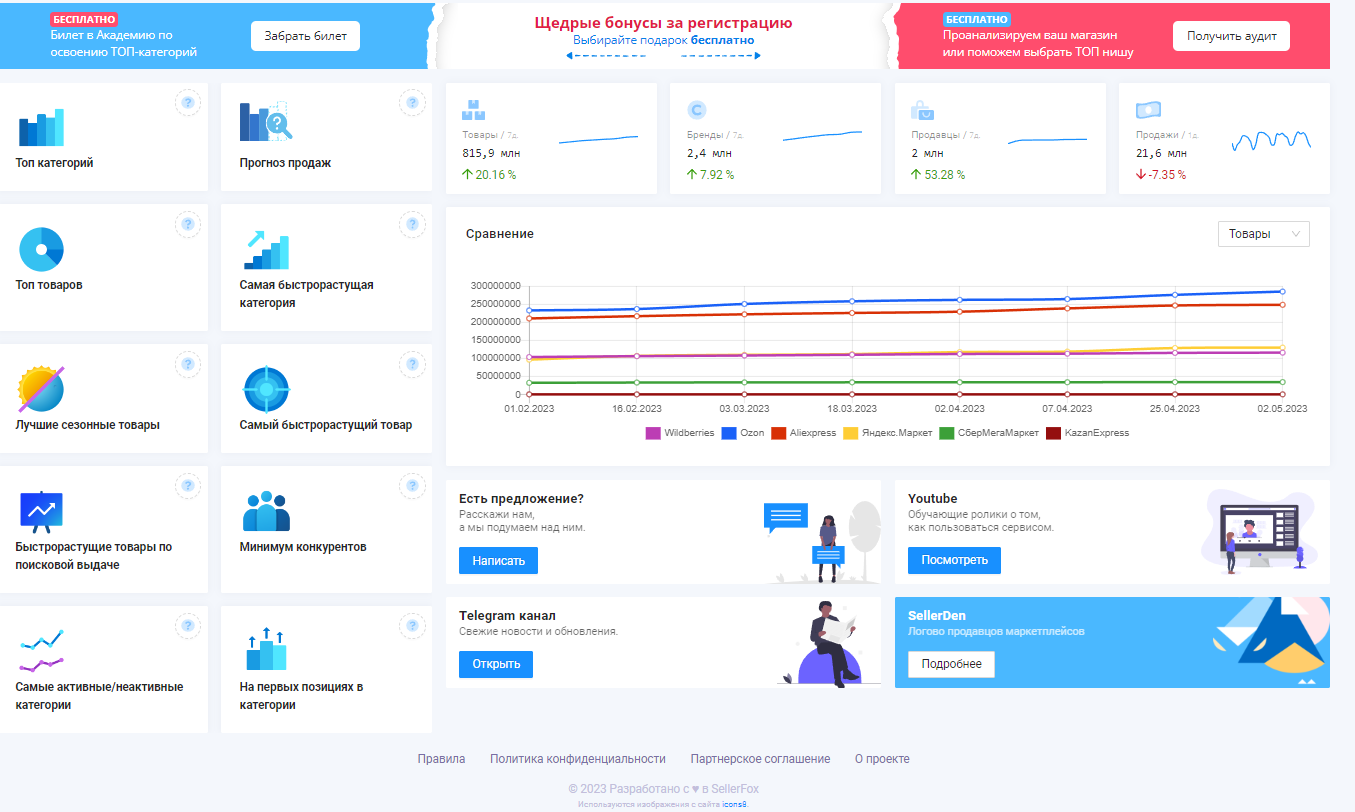The width and height of the screenshot is (1355, 812).
Task: Open the Товары comparison dropdown
Action: click(1263, 234)
